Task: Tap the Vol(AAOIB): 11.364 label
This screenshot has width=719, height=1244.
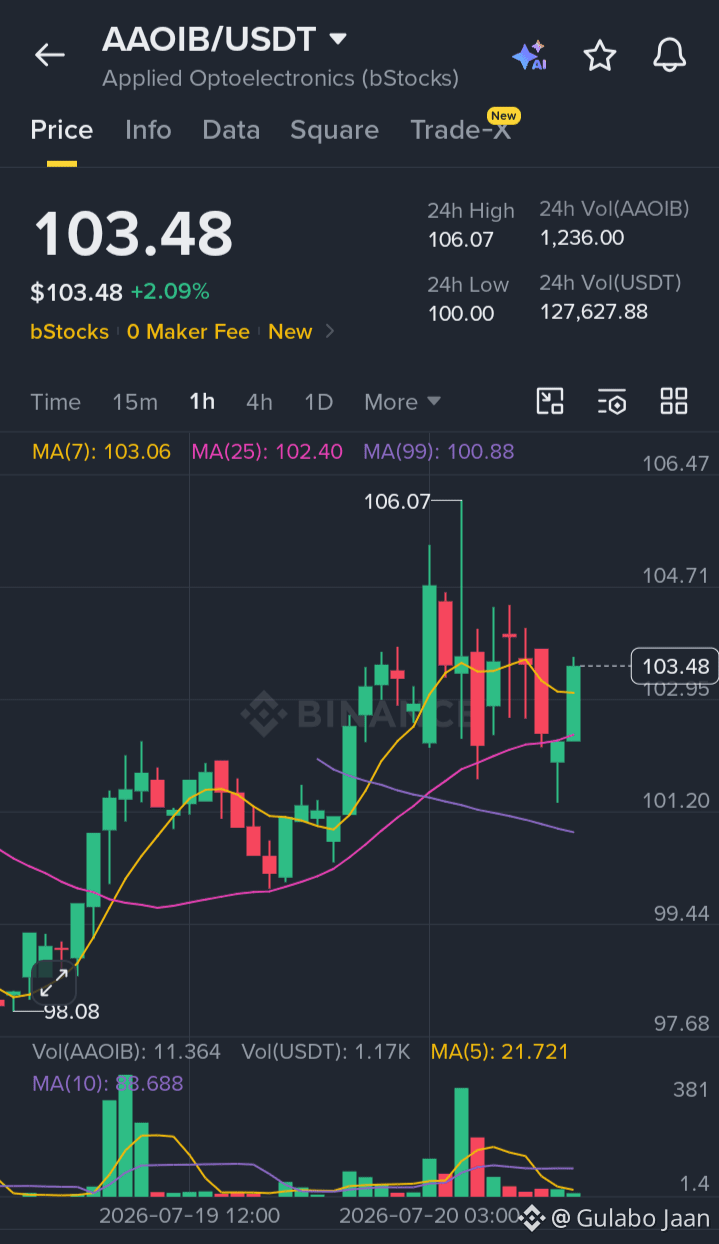Action: click(127, 1051)
